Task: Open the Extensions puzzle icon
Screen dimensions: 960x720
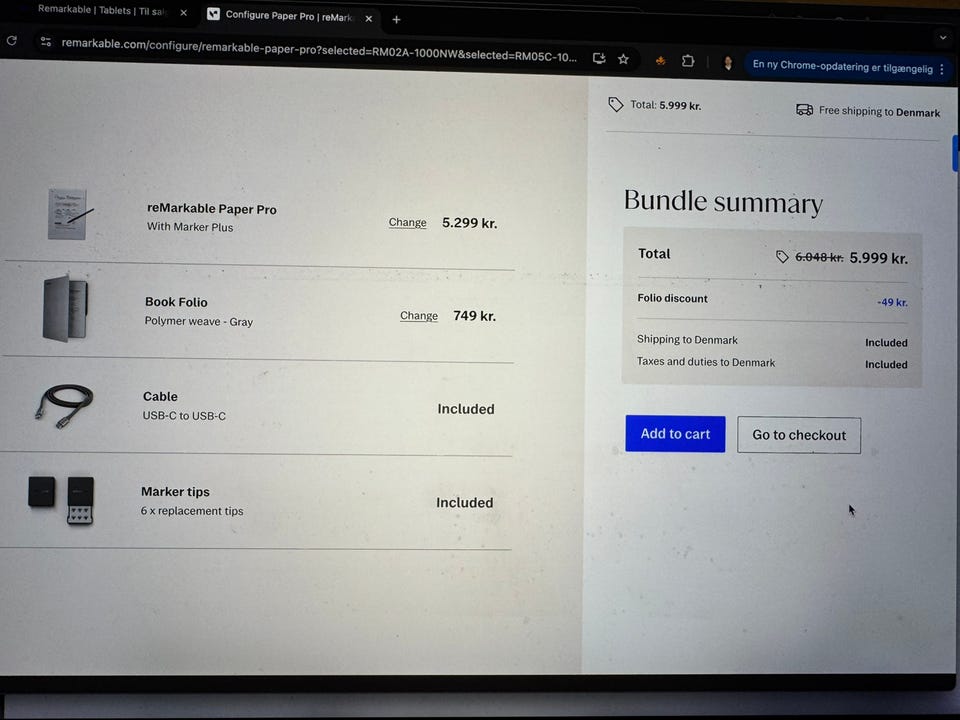Action: click(688, 61)
